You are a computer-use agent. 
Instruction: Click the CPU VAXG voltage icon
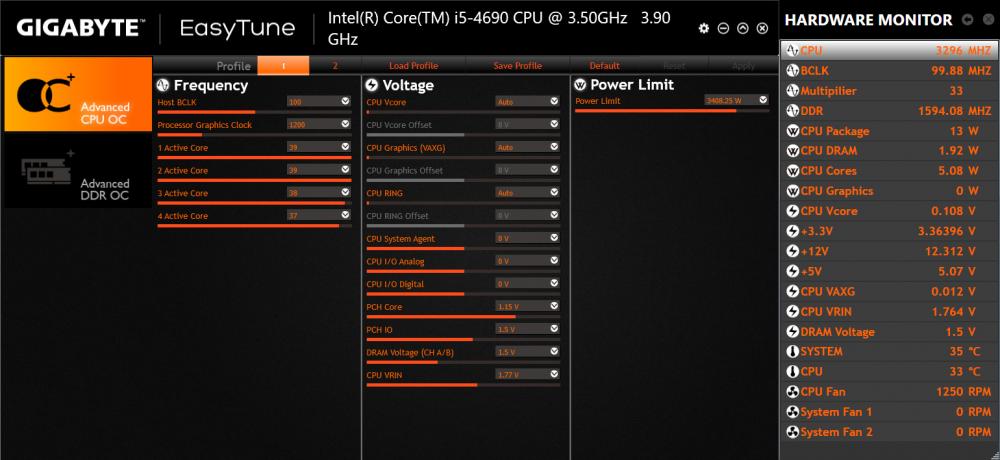793,292
